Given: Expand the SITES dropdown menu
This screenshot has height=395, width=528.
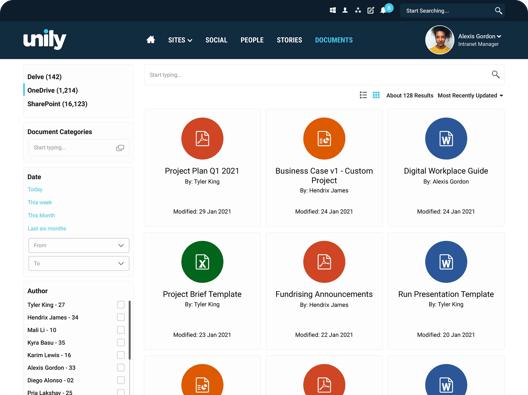Looking at the screenshot, I should click(180, 40).
